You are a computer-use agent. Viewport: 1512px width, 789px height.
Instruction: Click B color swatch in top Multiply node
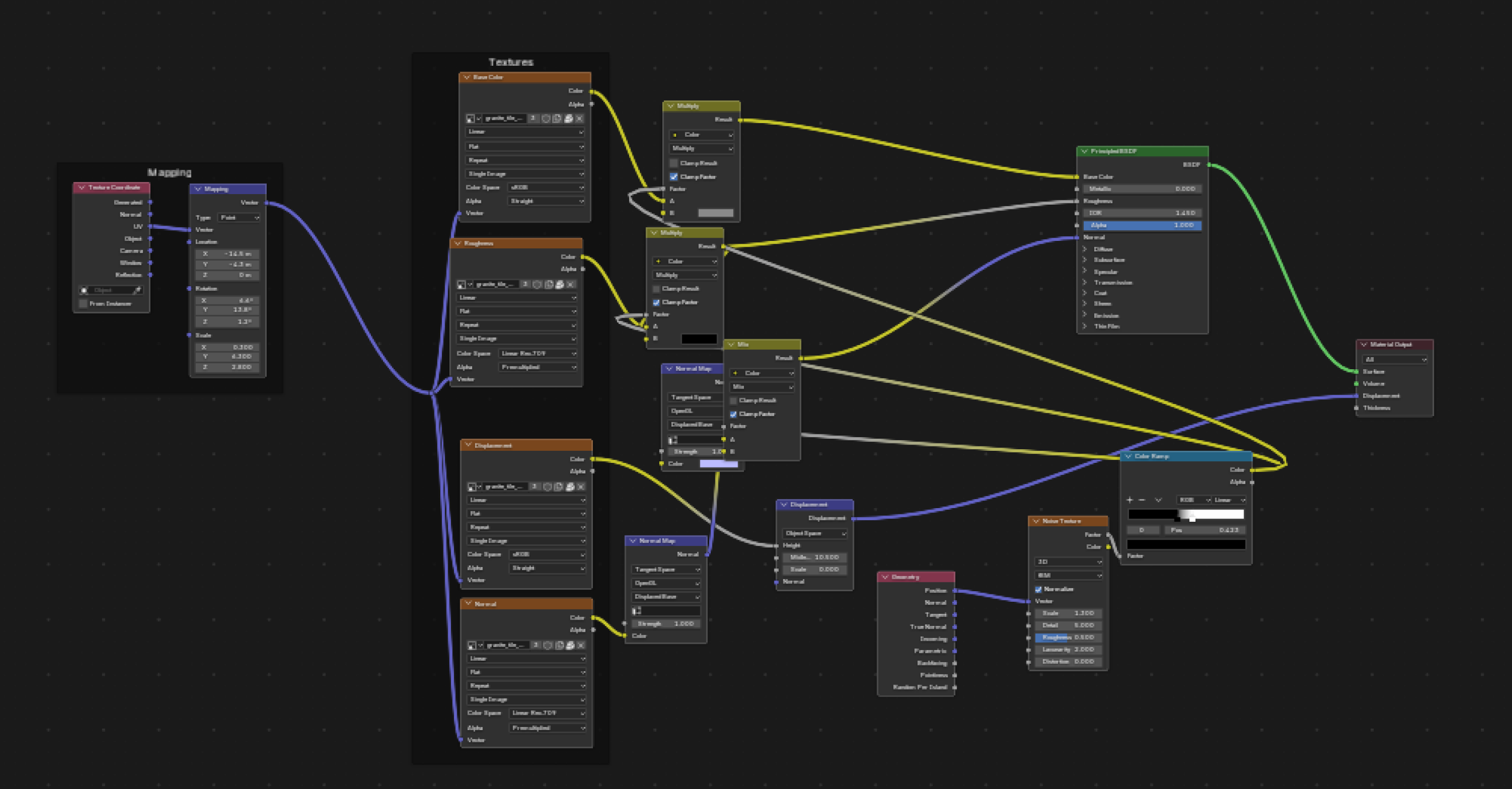point(715,213)
